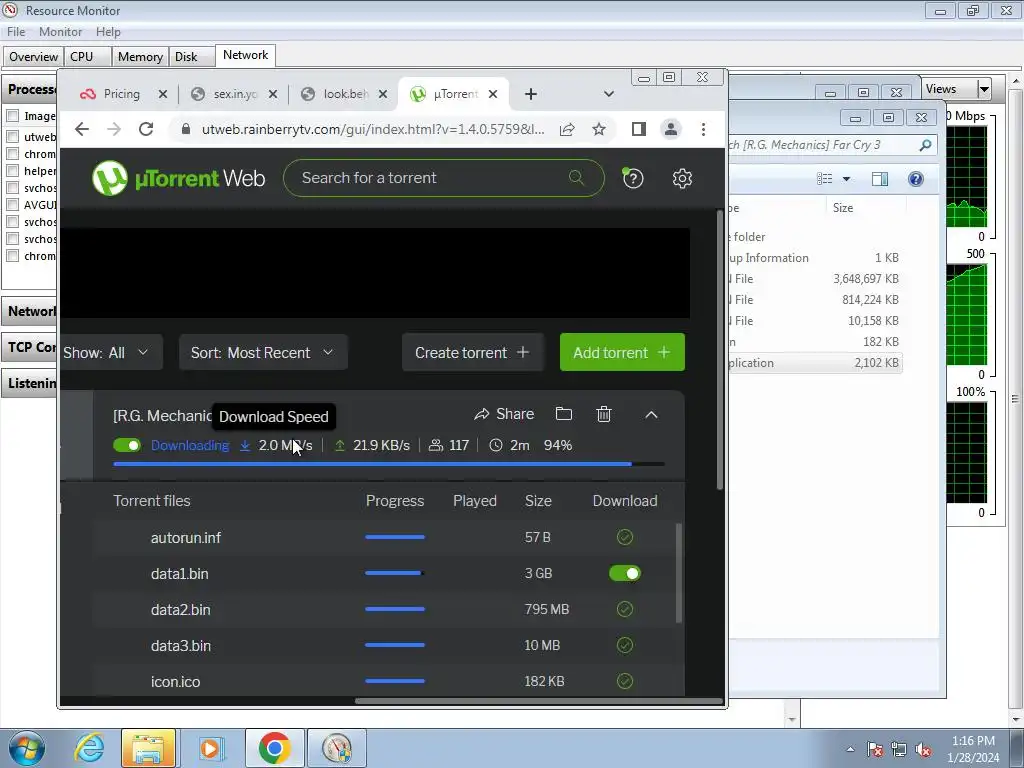Check the AVGUI process checkbox
Viewport: 1024px width, 768px height.
12,204
